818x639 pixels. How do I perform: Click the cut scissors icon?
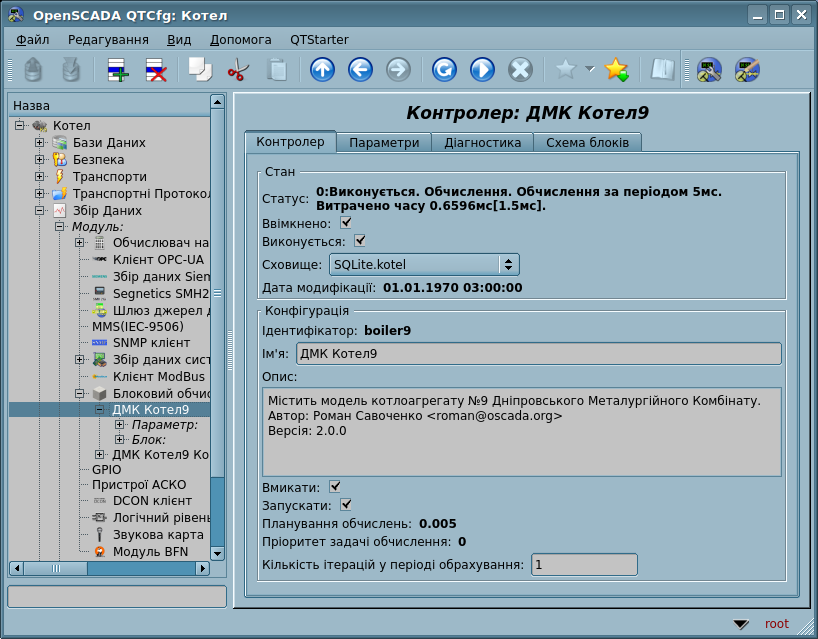(x=238, y=70)
